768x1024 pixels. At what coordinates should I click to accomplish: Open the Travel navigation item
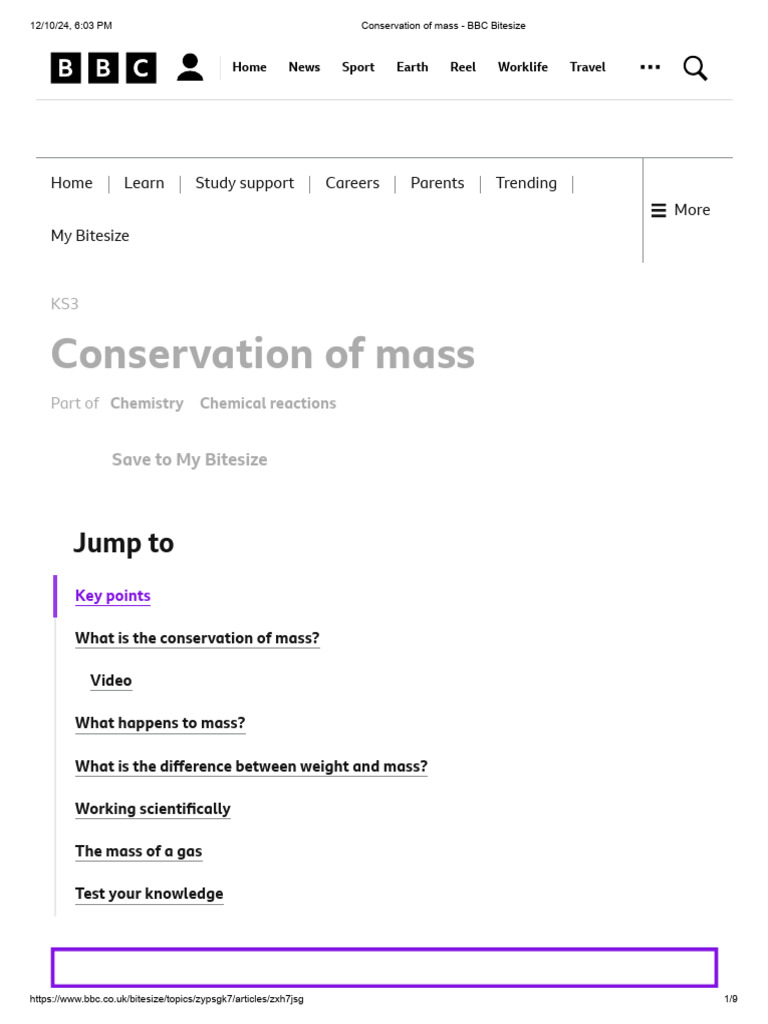pyautogui.click(x=588, y=67)
